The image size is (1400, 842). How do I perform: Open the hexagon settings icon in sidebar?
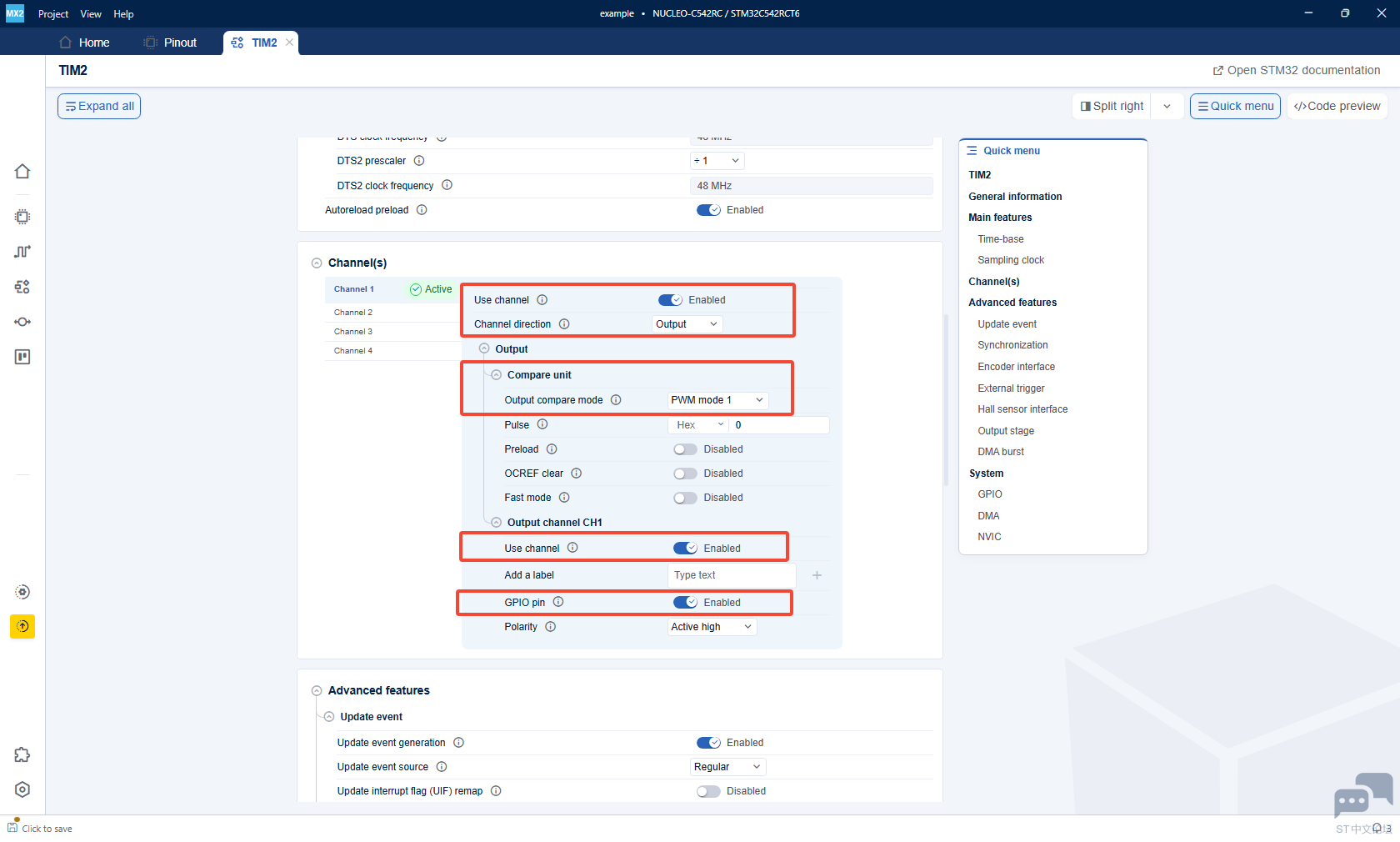click(x=22, y=789)
